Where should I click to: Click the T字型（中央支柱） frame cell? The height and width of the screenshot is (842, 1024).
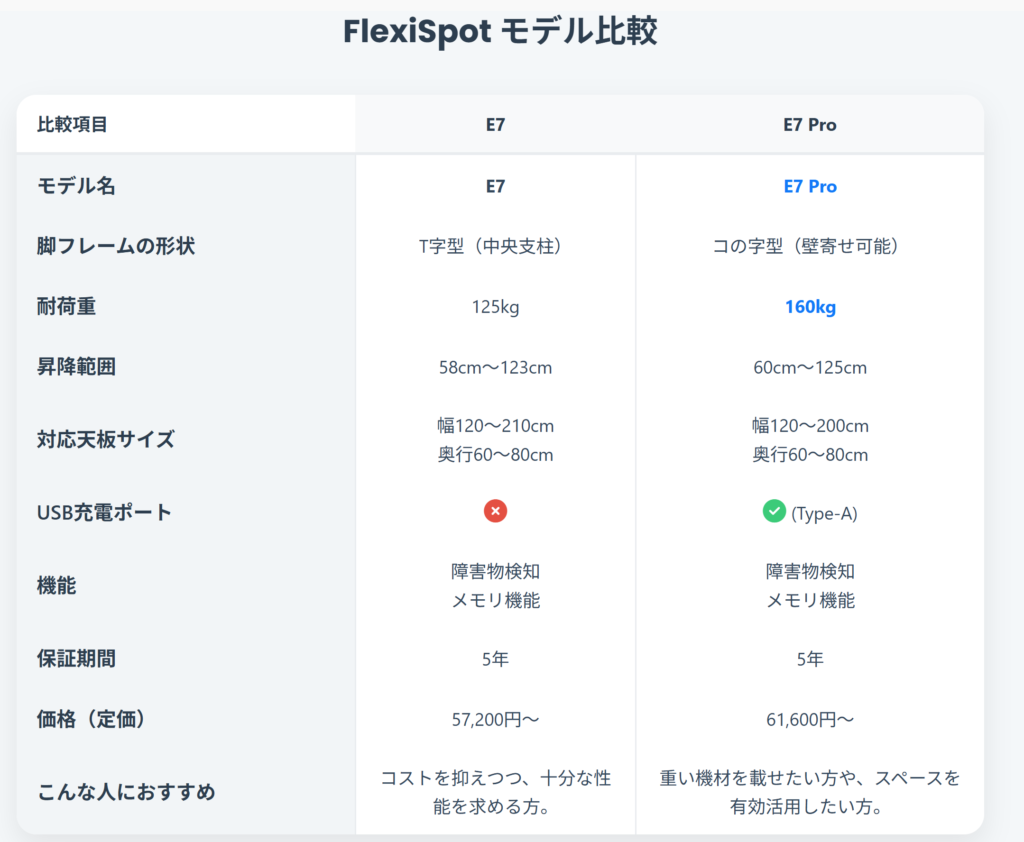[495, 246]
